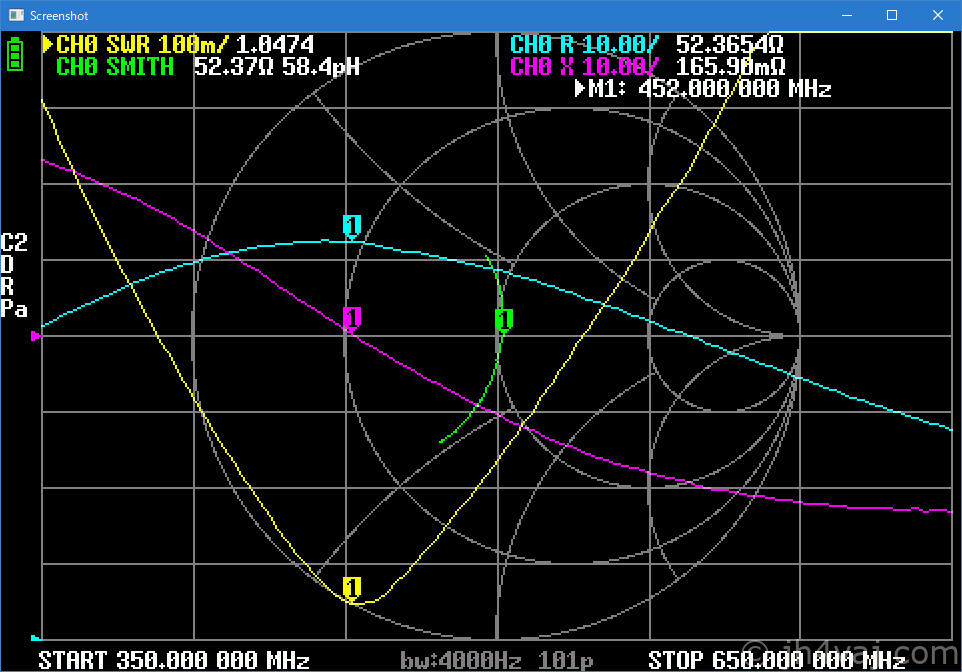
Task: Maximize the Screenshot window
Action: point(891,15)
